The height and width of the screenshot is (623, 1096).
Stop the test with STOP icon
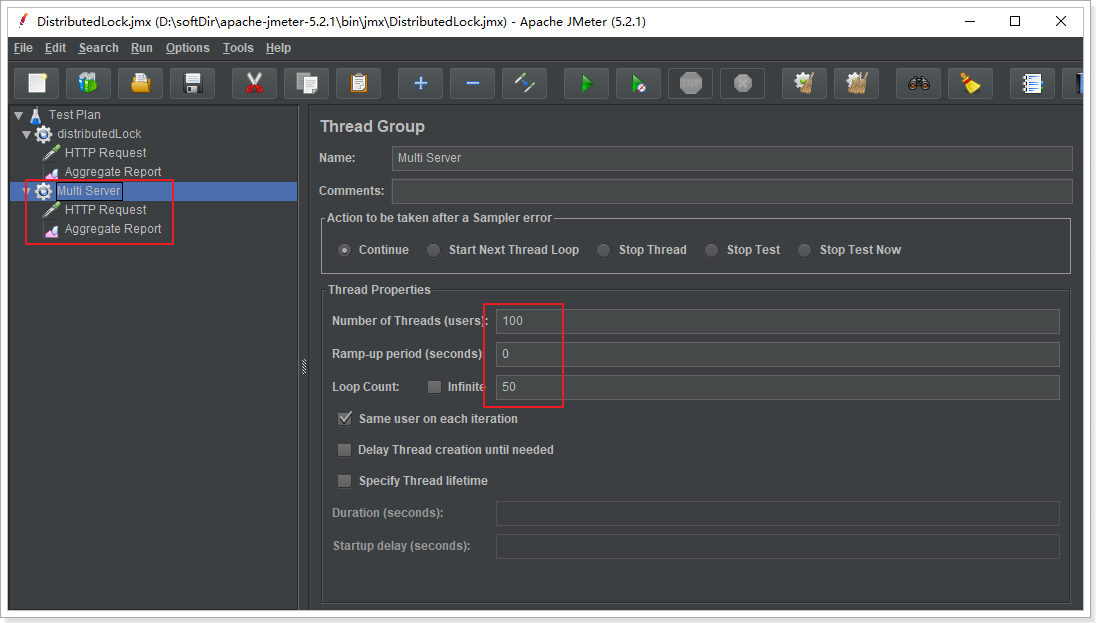691,83
